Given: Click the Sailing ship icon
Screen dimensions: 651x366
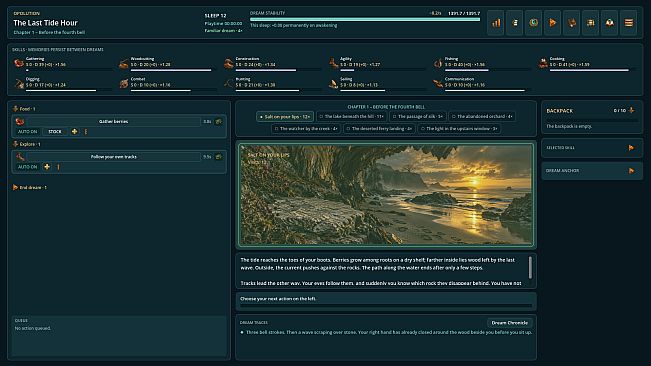Looking at the screenshot, I should coord(333,83).
